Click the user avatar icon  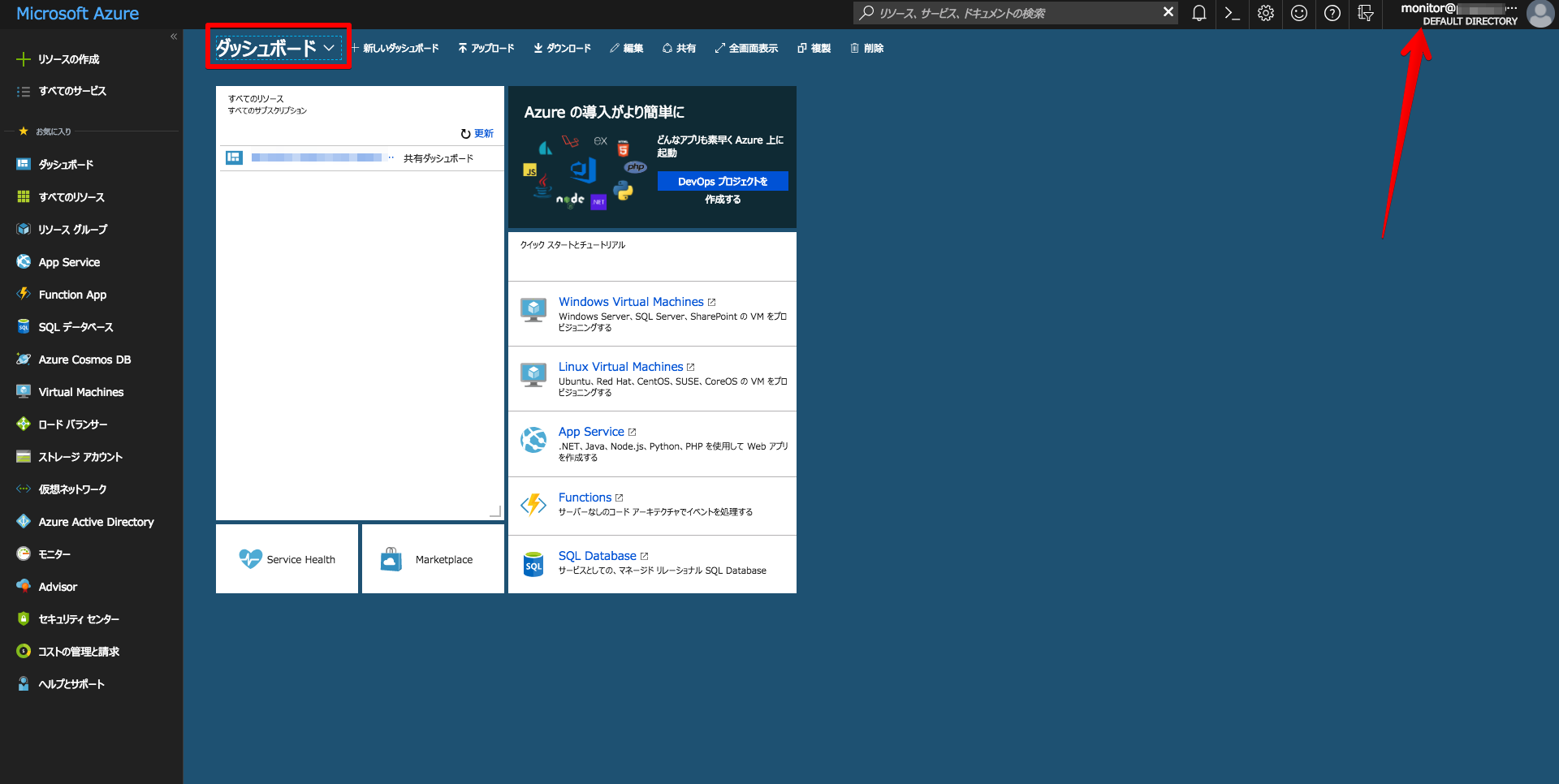pos(1540,14)
